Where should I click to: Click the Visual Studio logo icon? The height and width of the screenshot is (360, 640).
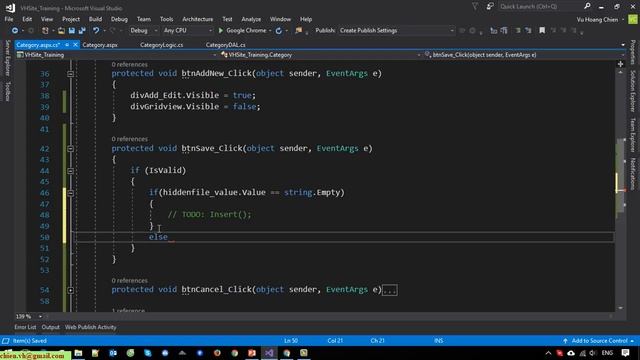10,8
